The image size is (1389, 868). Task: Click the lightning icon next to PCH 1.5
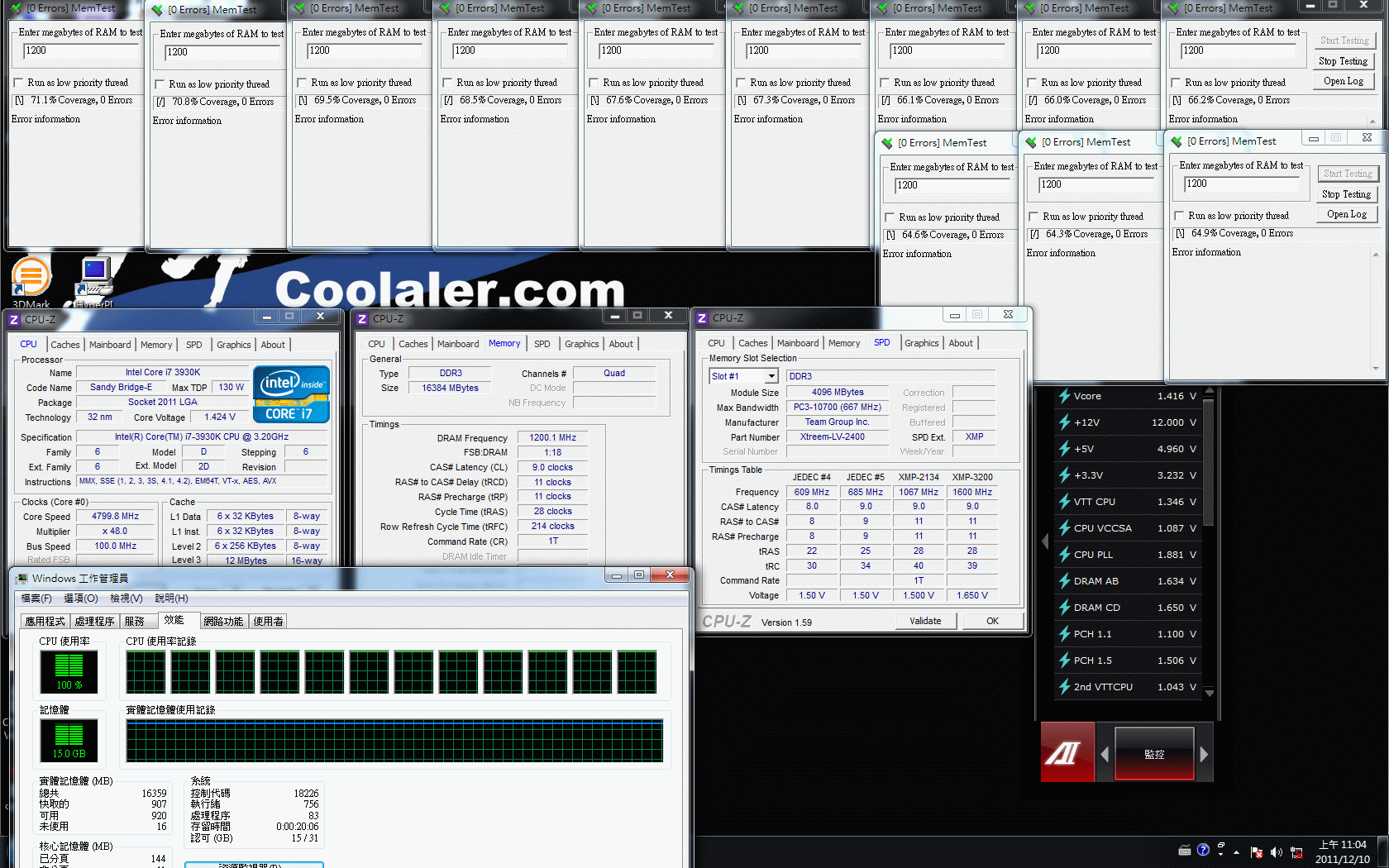tap(1065, 661)
